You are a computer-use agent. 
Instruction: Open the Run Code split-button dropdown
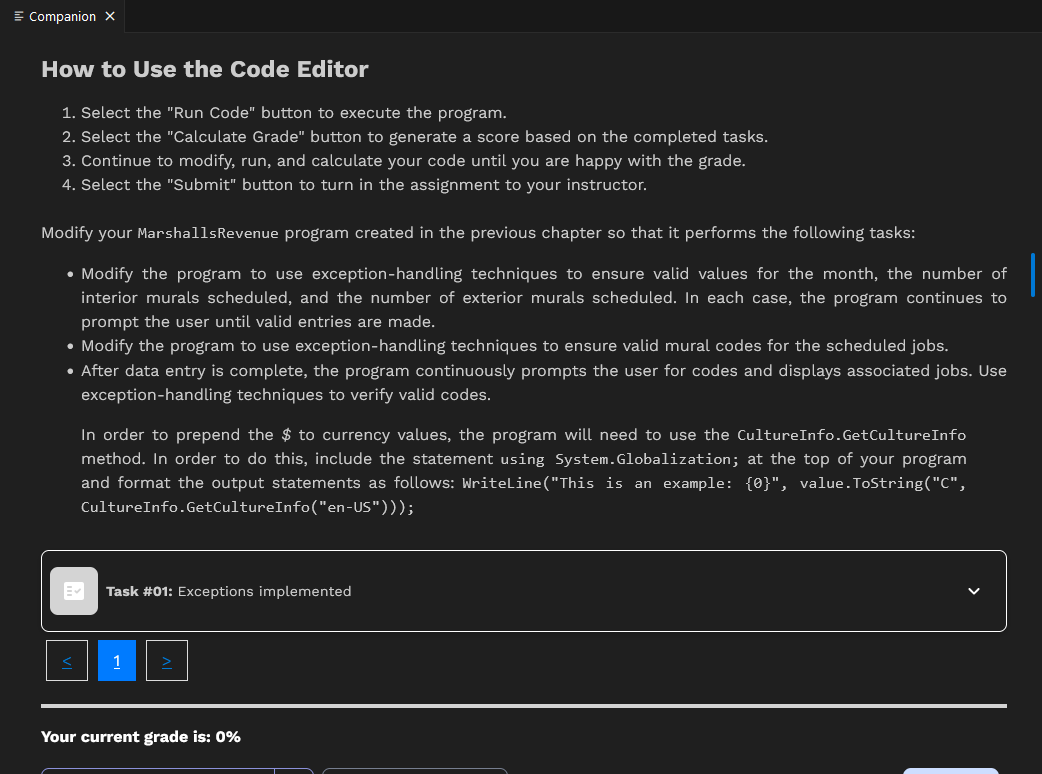tap(292, 772)
